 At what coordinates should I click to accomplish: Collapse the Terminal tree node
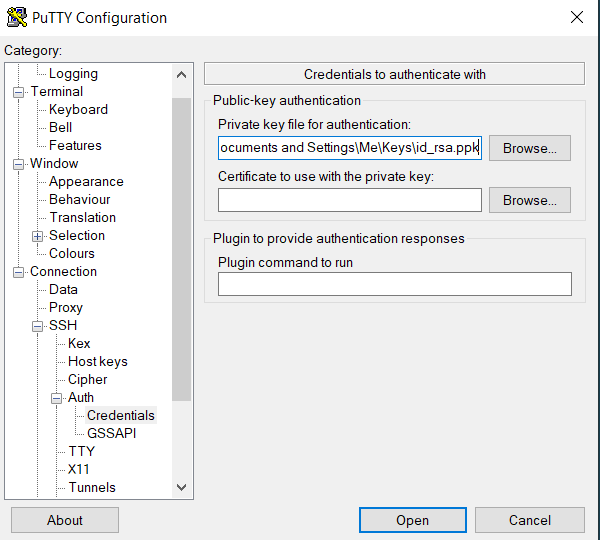click(18, 92)
